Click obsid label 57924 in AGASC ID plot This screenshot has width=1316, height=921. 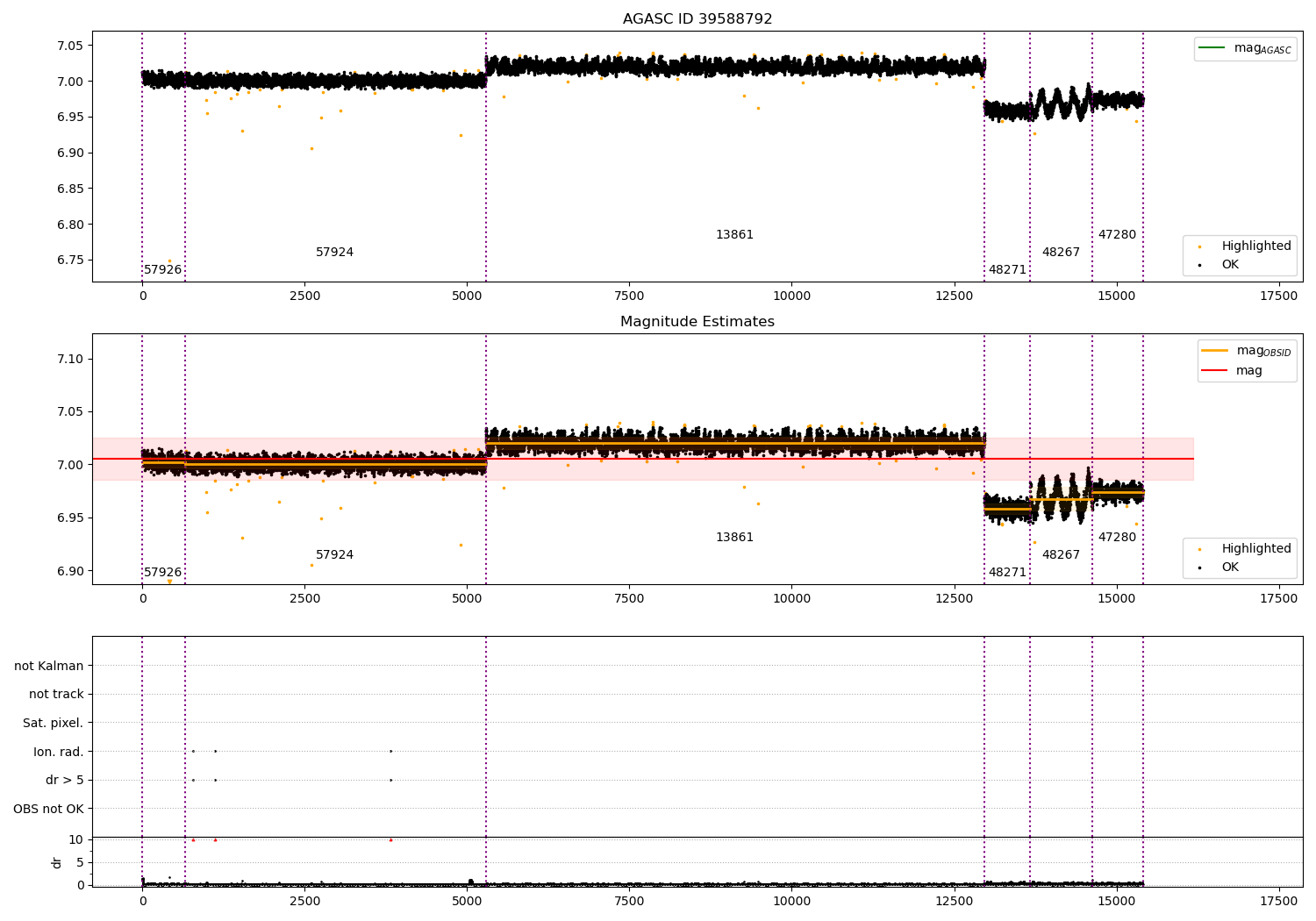[x=334, y=253]
